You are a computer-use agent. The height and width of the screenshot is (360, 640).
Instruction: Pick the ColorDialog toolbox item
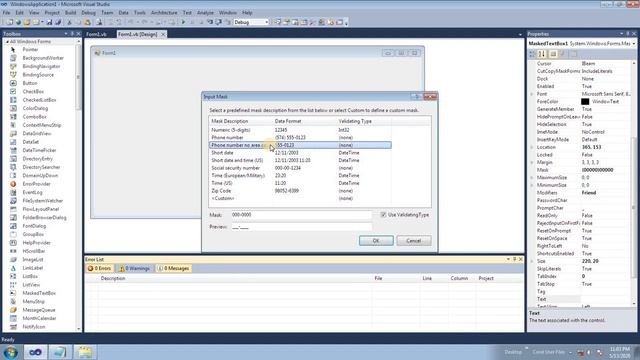[35, 108]
